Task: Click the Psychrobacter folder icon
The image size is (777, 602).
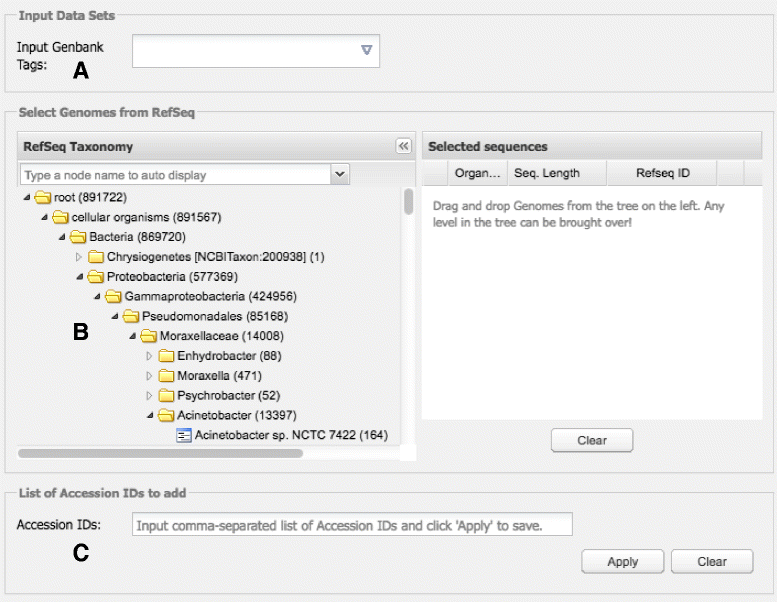Action: tap(167, 395)
